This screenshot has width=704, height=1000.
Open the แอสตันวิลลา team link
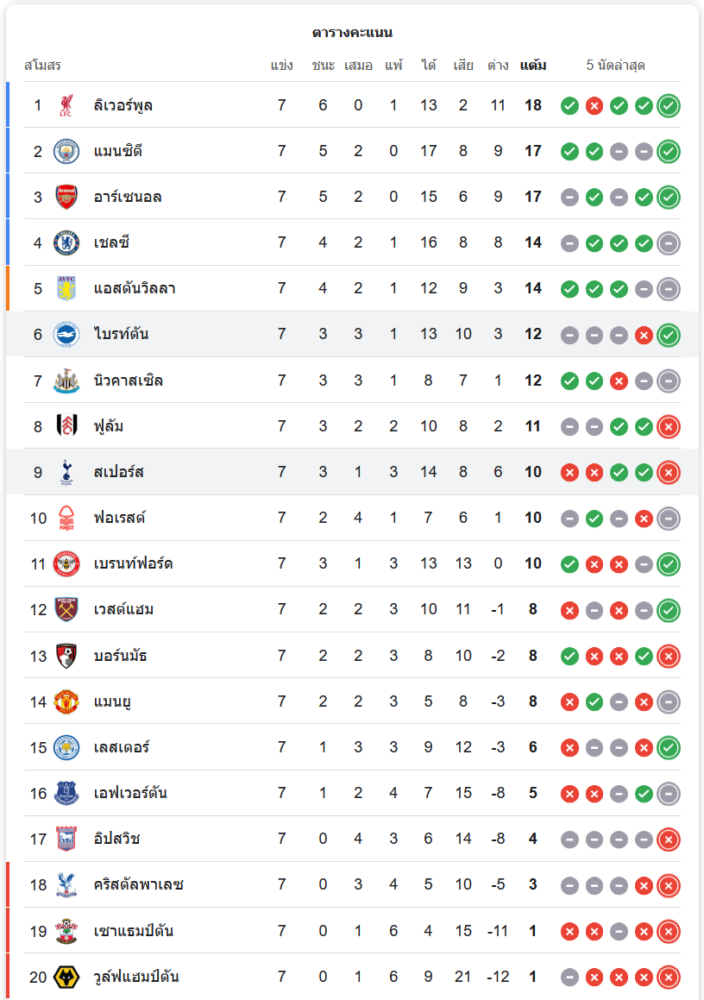(134, 289)
